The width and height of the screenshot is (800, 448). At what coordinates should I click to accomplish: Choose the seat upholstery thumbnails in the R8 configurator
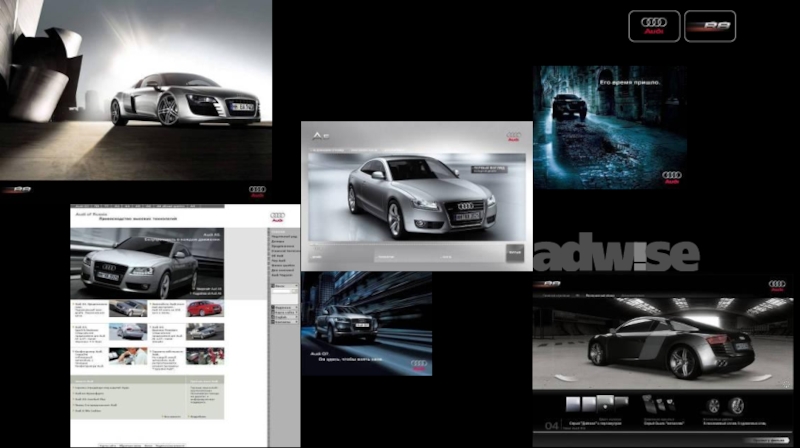coord(659,404)
